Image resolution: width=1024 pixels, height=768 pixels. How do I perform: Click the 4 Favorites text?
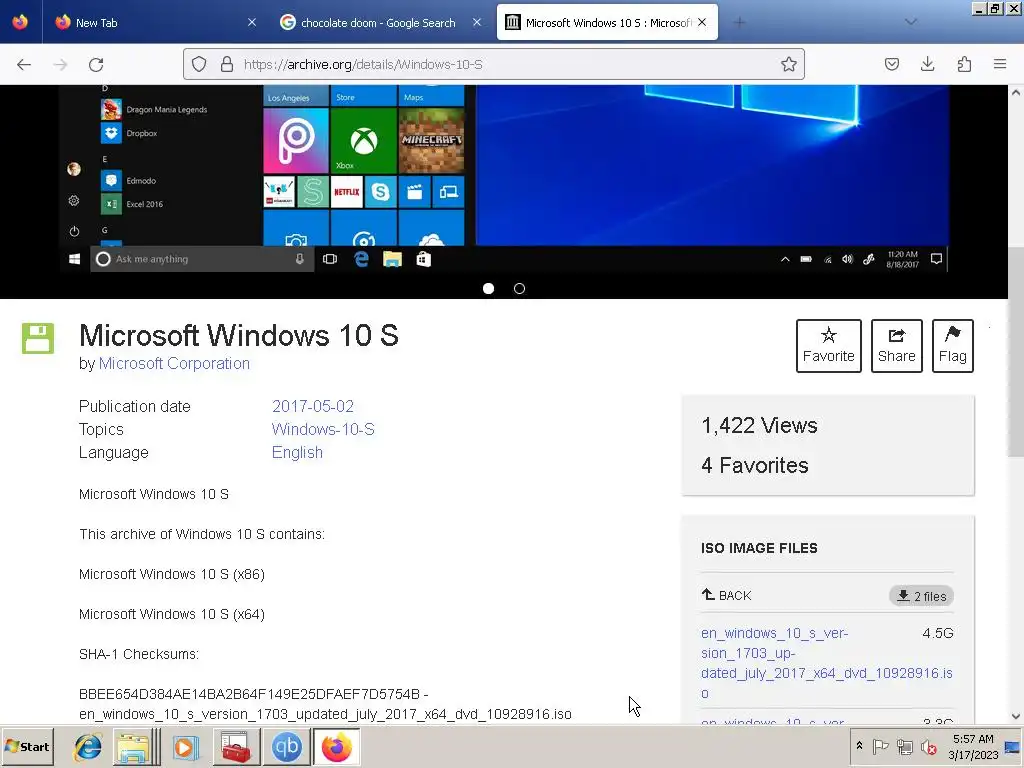755,466
